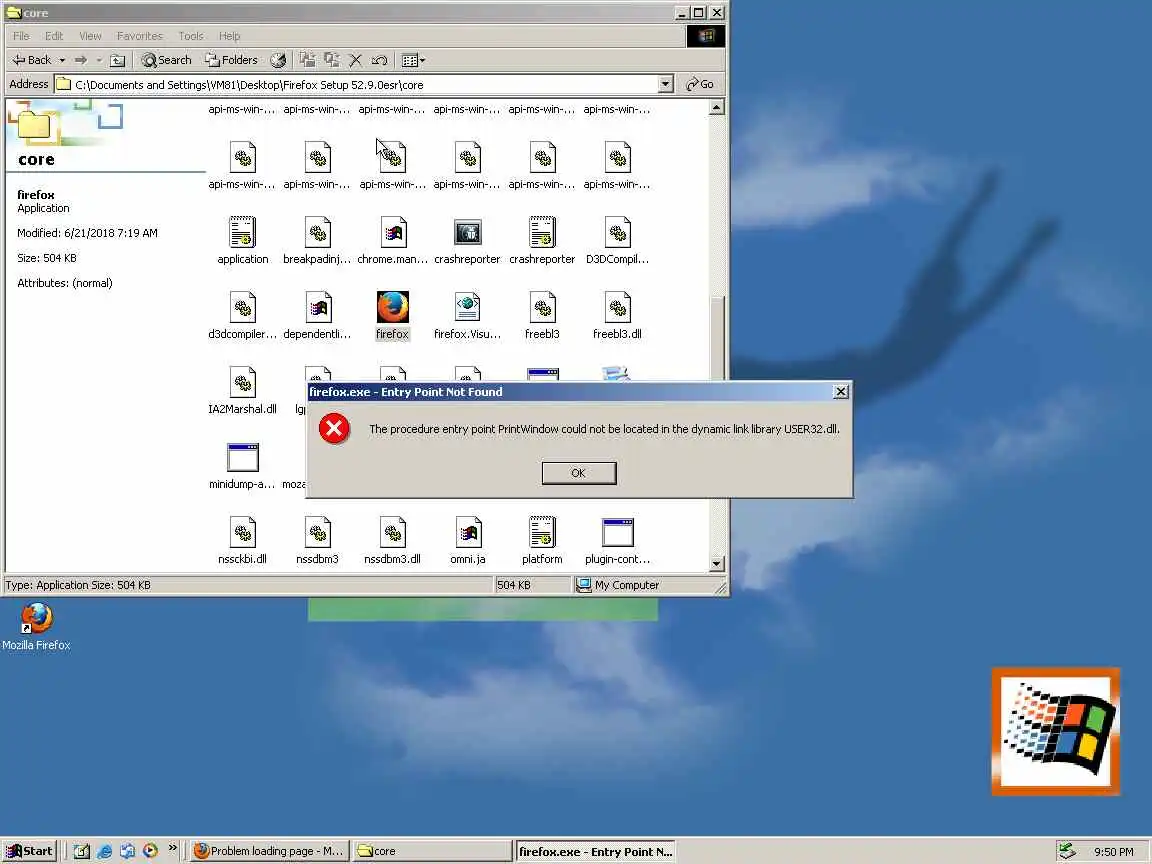Click the Mozilla Firefox desktop shortcut

pyautogui.click(x=36, y=627)
